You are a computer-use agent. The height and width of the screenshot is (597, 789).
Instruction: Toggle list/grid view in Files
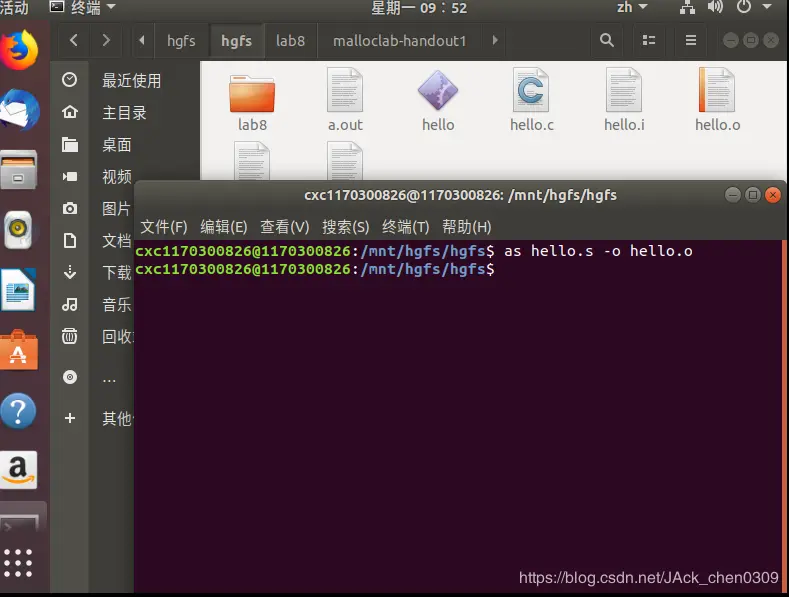pyautogui.click(x=649, y=40)
